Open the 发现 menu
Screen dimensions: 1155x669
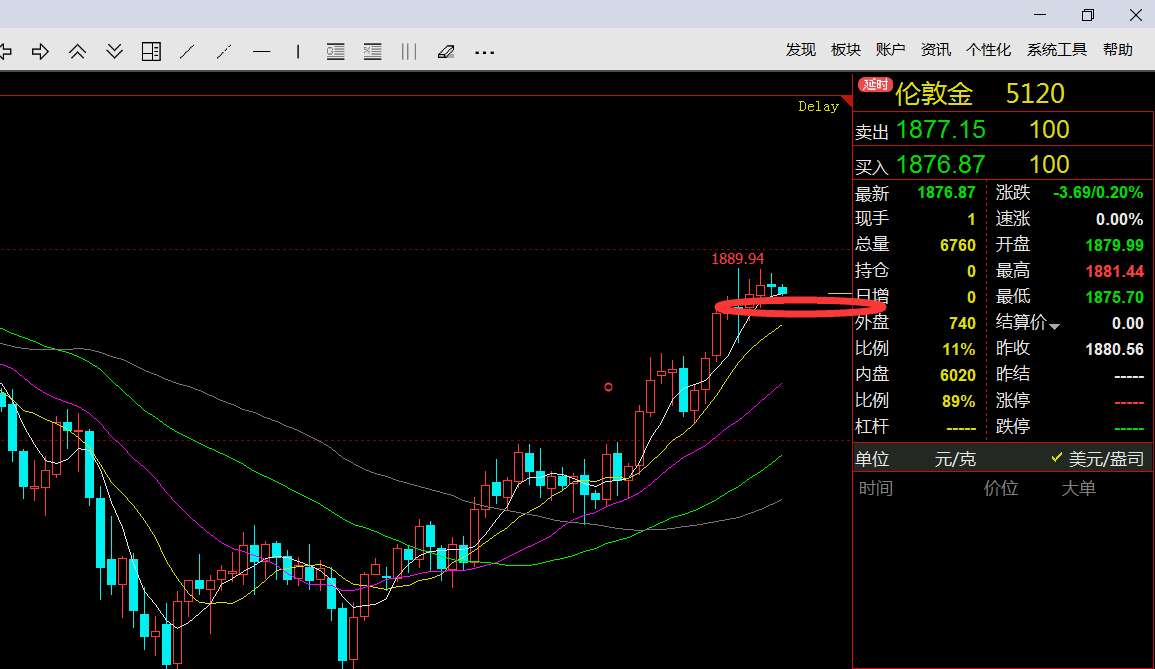800,50
